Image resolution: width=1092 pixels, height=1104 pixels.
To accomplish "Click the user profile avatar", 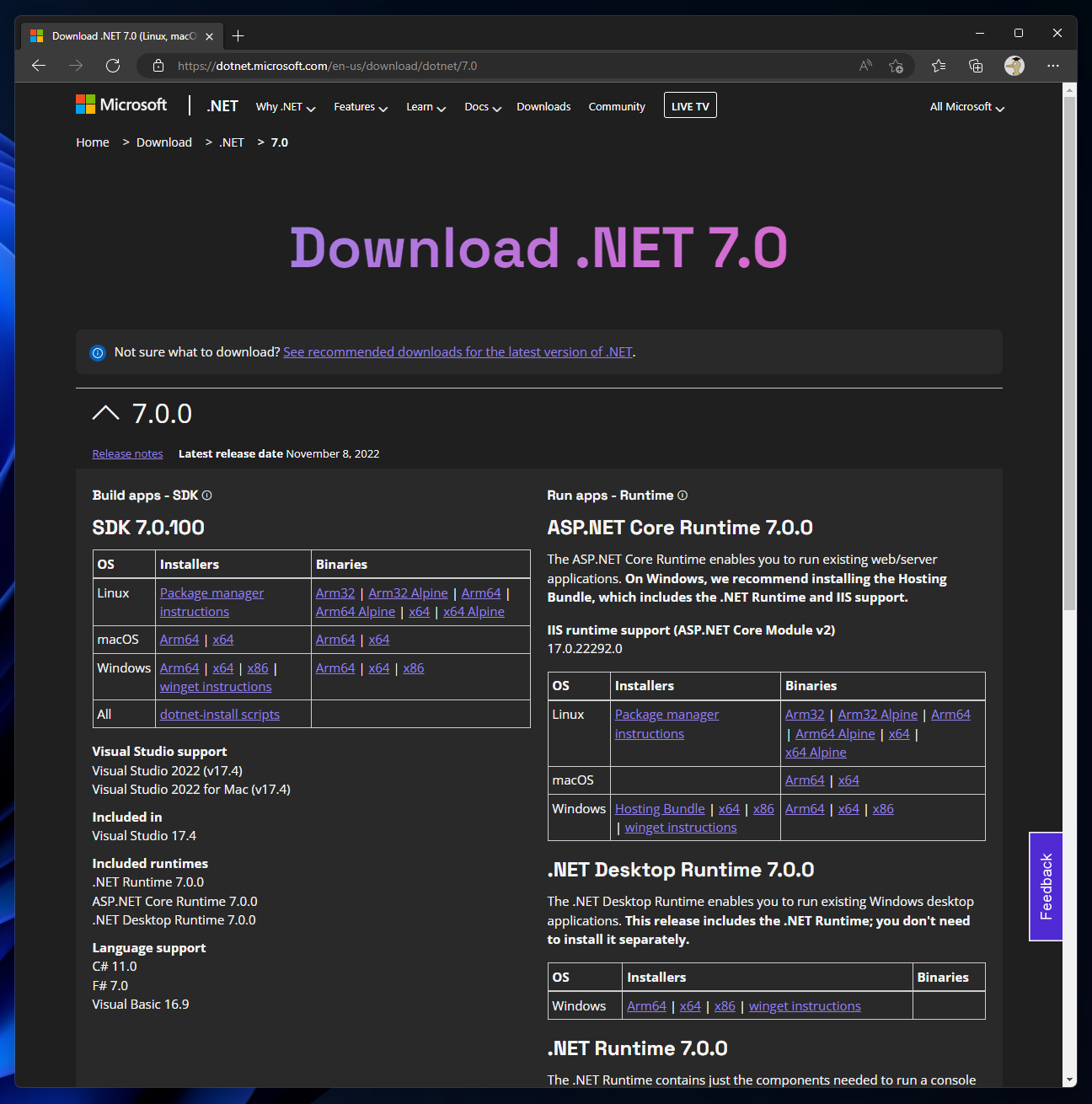I will click(1014, 66).
